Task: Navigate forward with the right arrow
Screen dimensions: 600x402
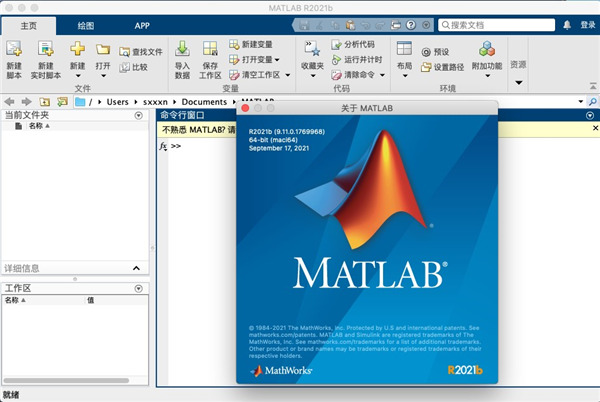Action: [26, 102]
